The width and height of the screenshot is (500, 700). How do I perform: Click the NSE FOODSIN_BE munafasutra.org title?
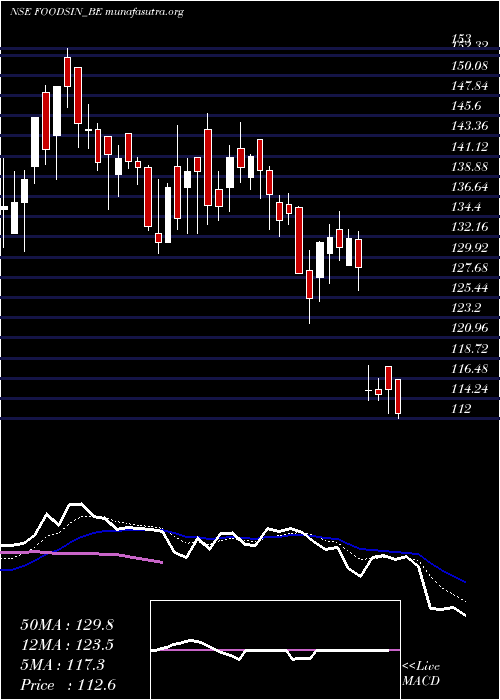point(97,12)
